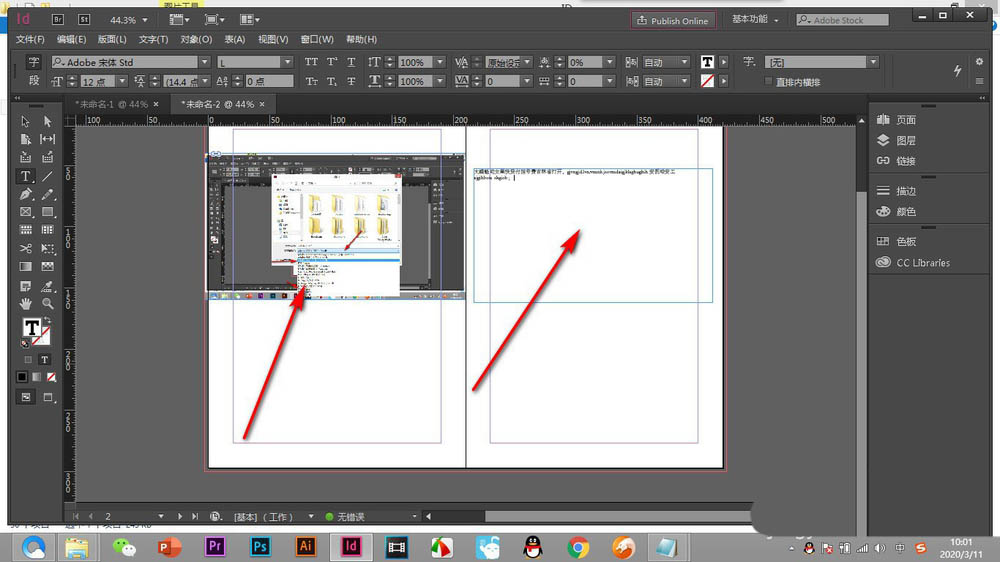Open the font style L dropdown

tap(288, 62)
